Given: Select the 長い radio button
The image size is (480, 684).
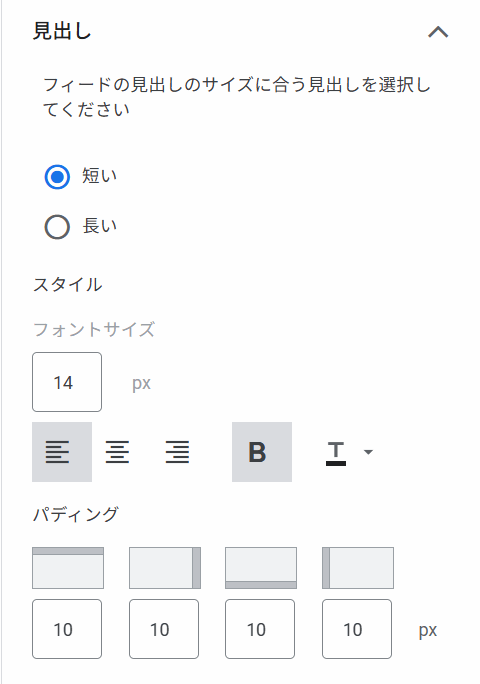Looking at the screenshot, I should [x=57, y=227].
